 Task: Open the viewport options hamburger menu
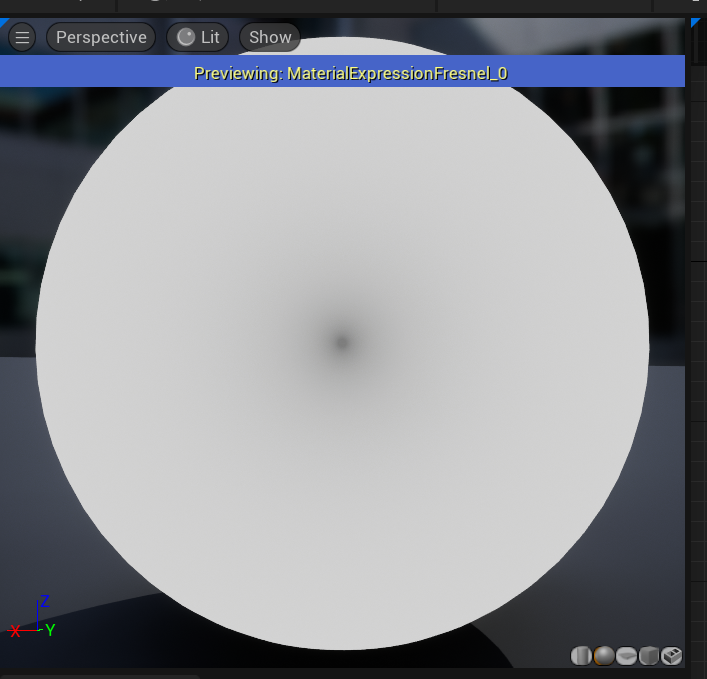22,37
